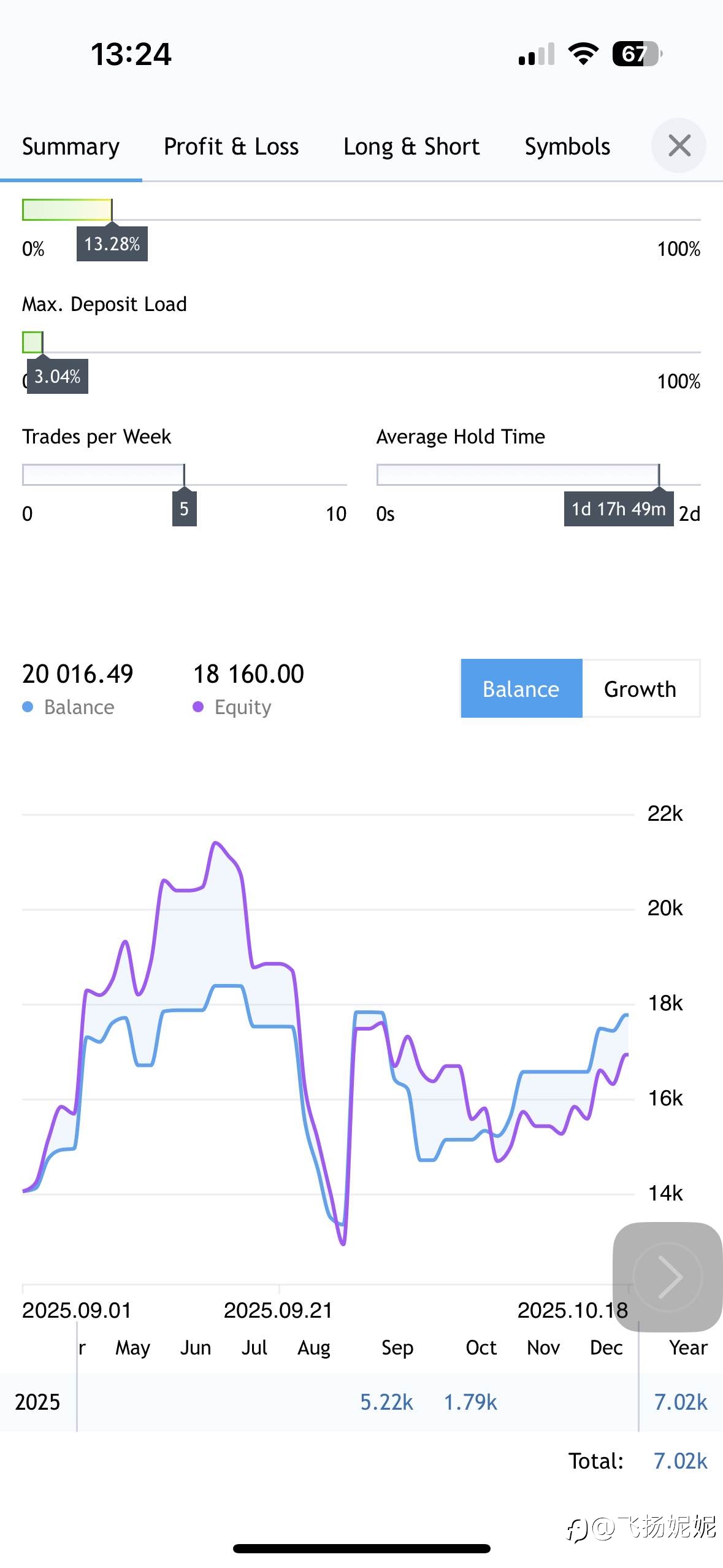The image size is (723, 1568).
Task: Tap the next-arrow chevron button
Action: 668,1277
